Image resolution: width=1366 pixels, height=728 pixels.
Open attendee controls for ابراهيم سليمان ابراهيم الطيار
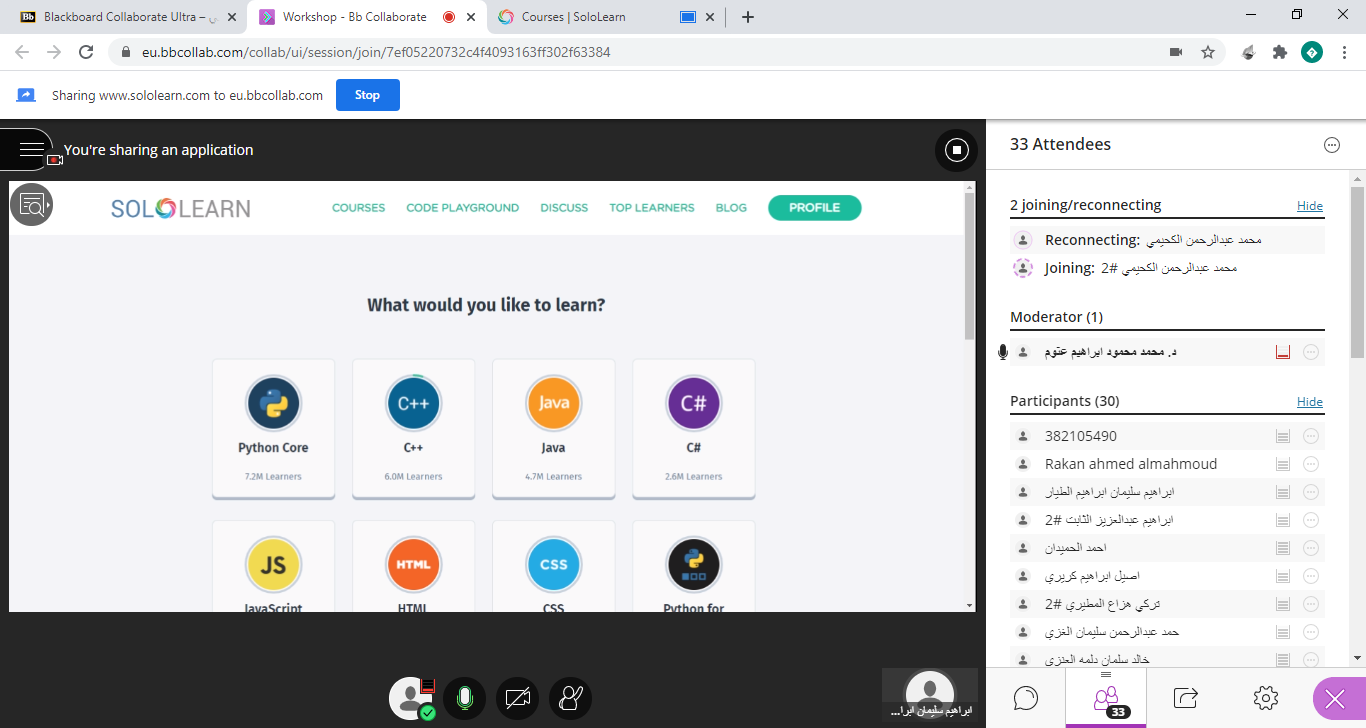[x=1311, y=492]
